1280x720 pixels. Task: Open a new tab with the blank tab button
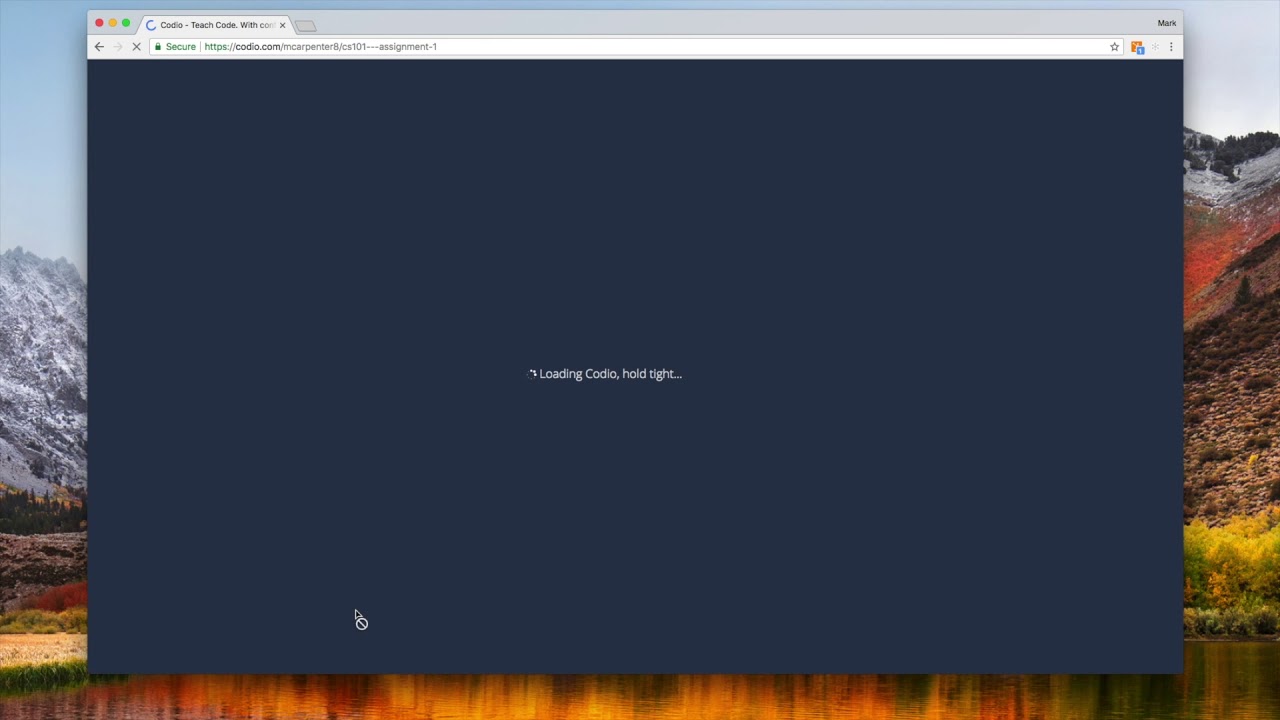pyautogui.click(x=306, y=26)
